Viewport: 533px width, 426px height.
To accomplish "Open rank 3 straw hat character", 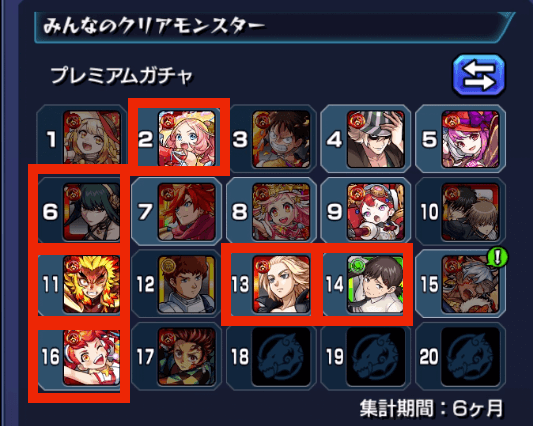I will click(x=281, y=139).
